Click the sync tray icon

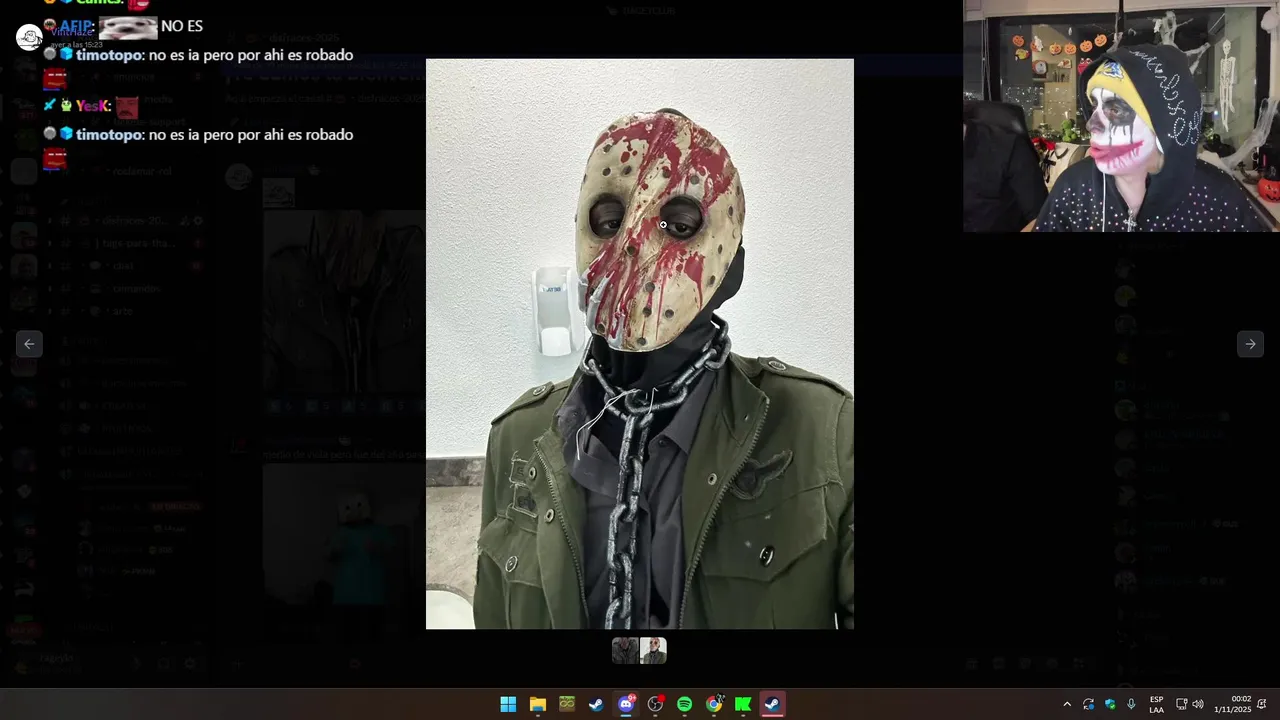[x=1088, y=704]
